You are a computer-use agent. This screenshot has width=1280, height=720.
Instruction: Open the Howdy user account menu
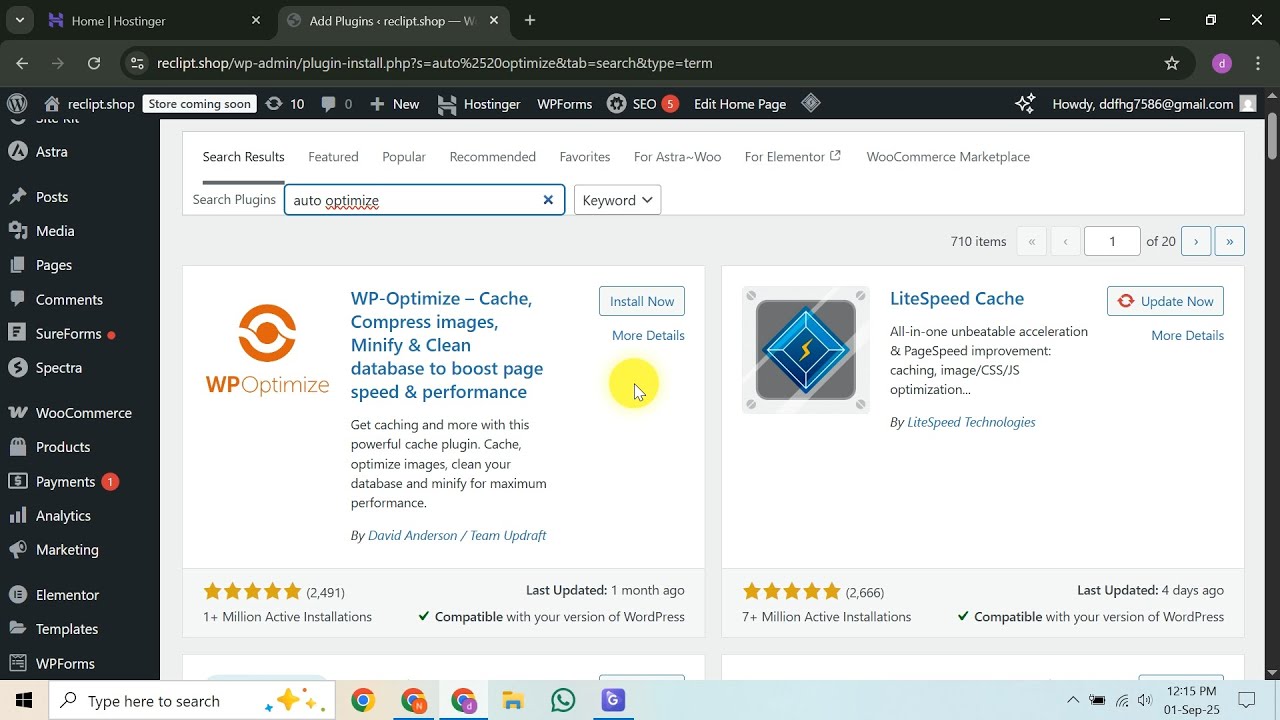tap(1153, 104)
